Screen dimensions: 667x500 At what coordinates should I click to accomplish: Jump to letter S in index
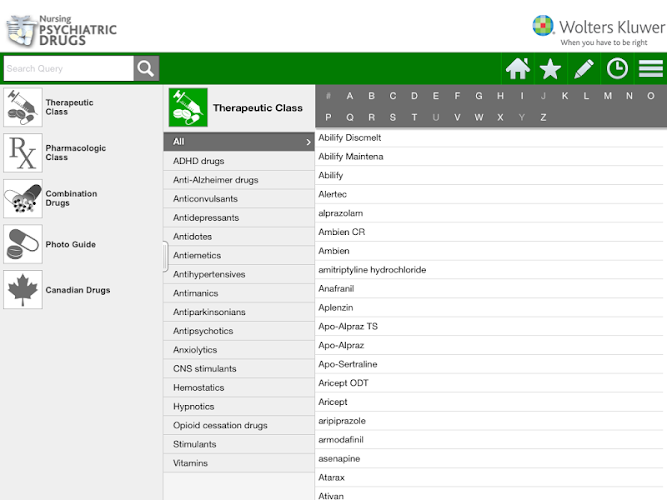(x=393, y=117)
